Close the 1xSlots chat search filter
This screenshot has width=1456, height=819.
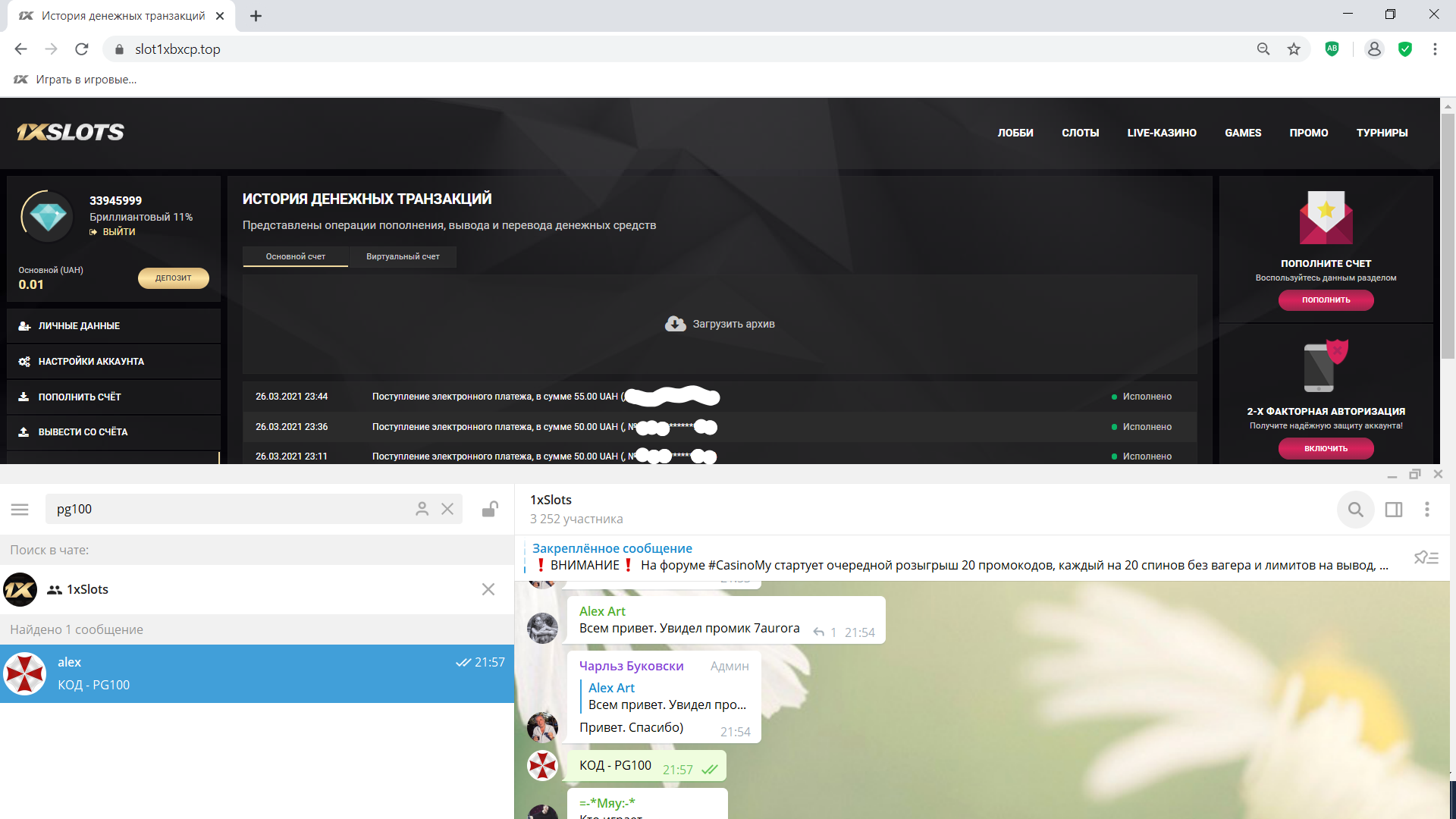[488, 590]
